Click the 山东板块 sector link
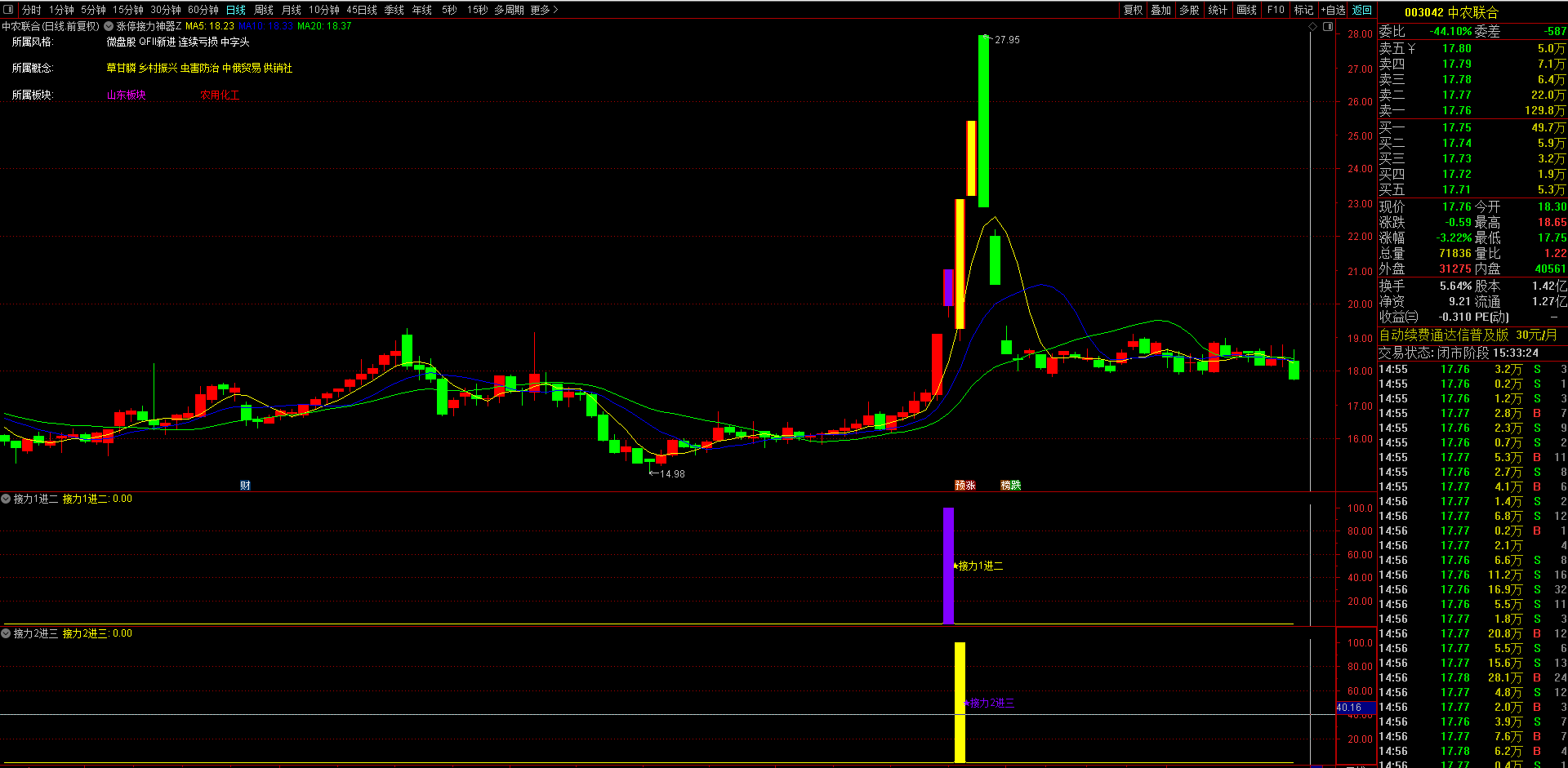The height and width of the screenshot is (768, 1568). click(x=126, y=95)
